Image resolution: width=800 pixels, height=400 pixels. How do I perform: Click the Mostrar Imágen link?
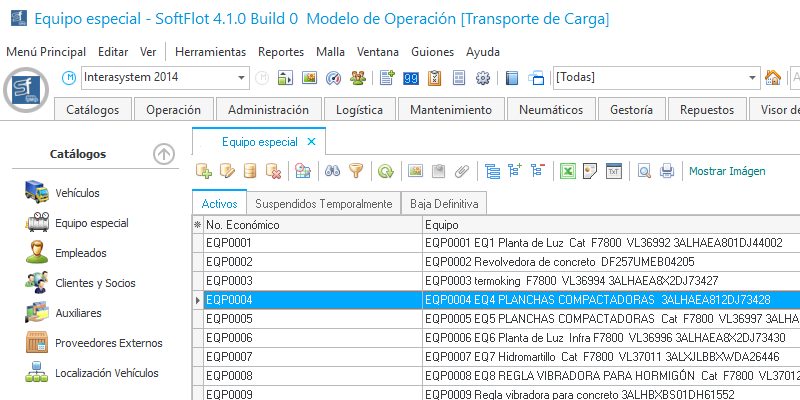coord(727,171)
